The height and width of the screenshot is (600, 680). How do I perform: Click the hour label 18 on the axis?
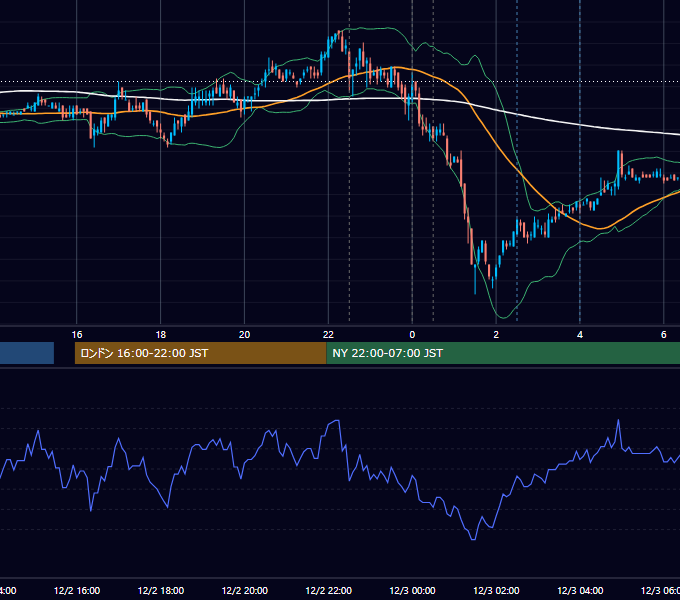(x=160, y=335)
